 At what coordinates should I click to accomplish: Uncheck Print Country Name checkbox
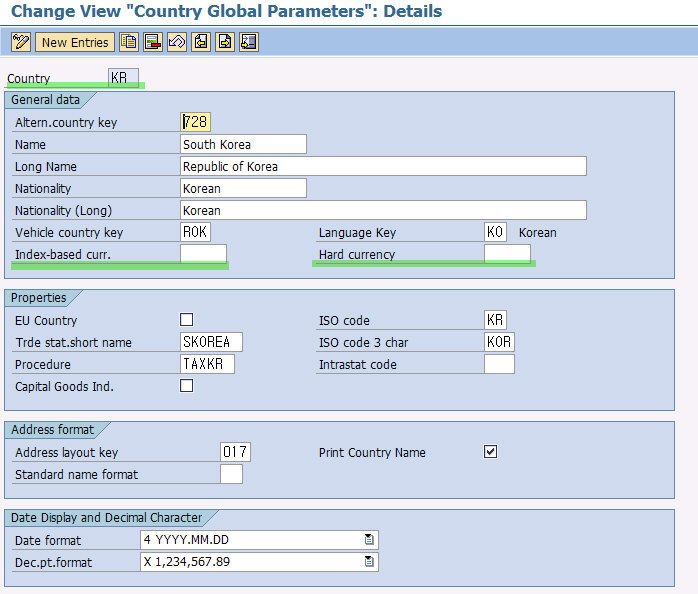[491, 452]
